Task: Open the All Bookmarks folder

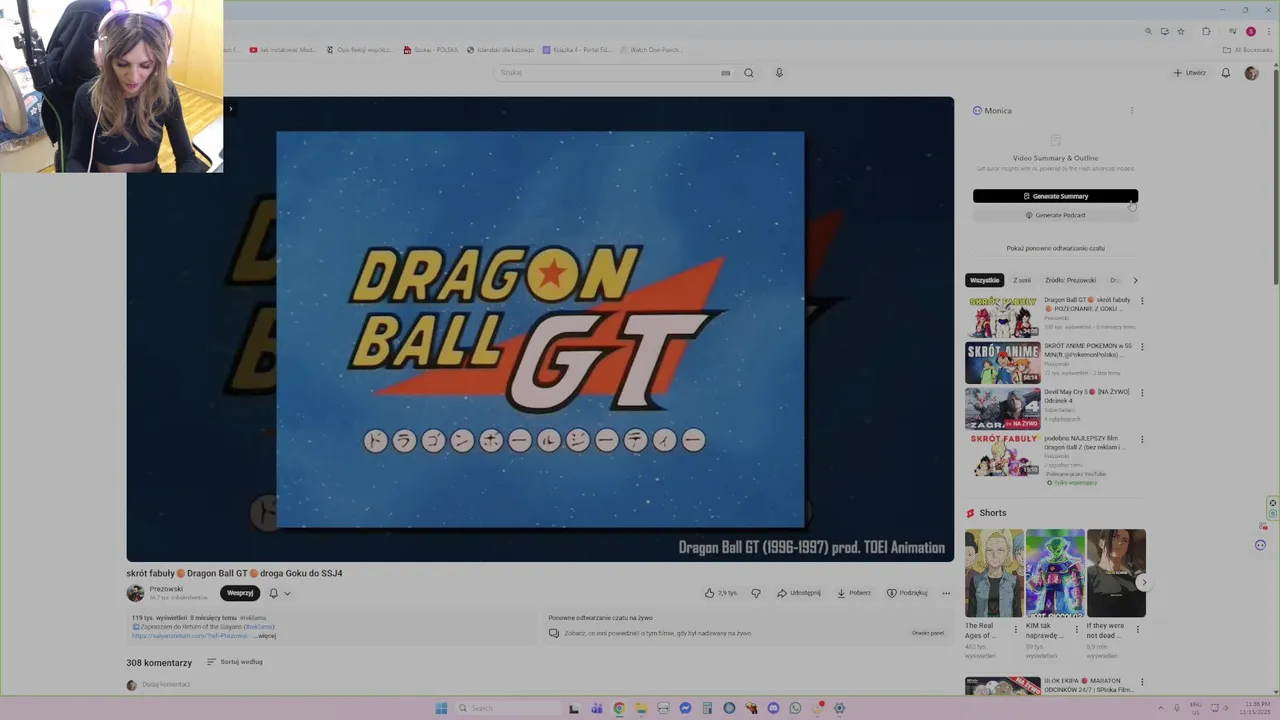Action: tap(1247, 50)
